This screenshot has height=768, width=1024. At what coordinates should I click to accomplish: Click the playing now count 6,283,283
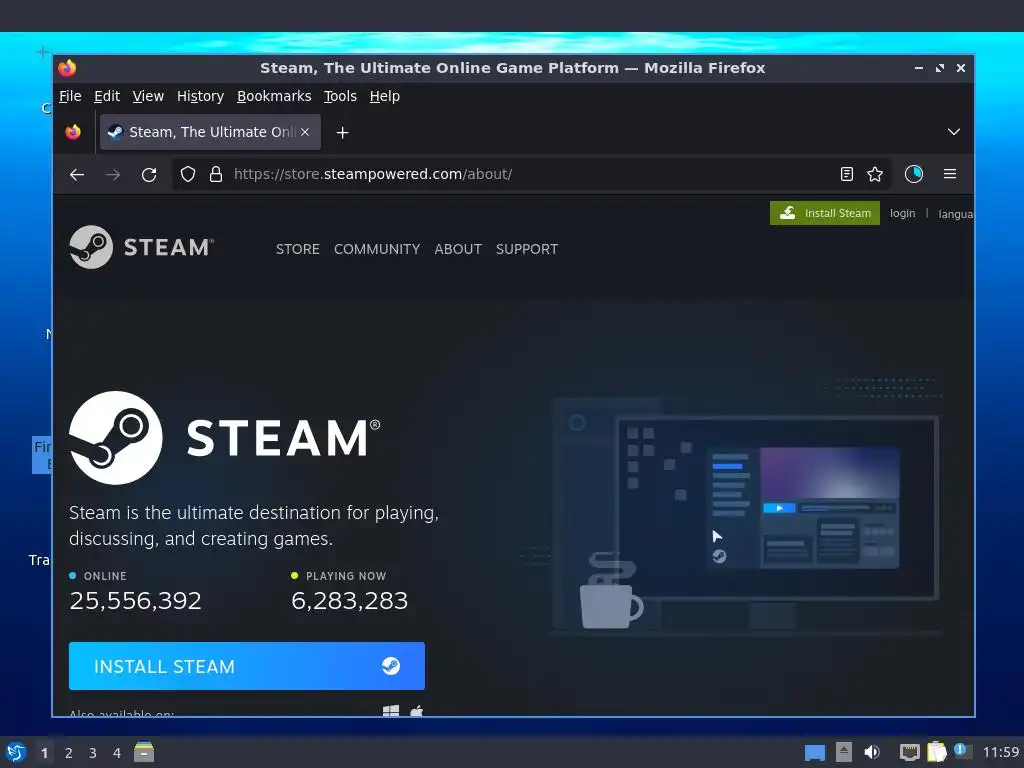tap(349, 600)
